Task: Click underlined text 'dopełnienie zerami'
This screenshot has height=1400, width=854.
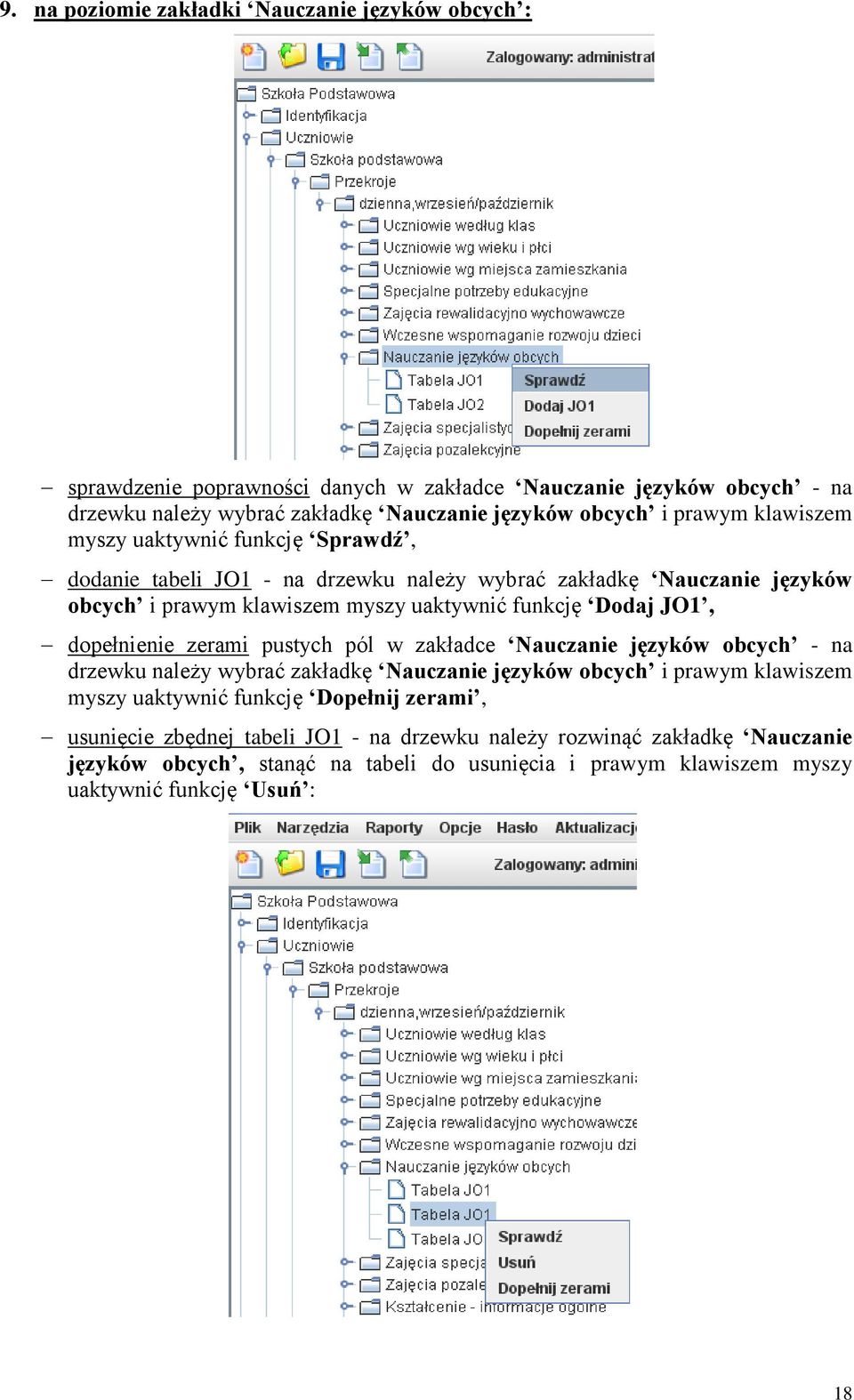Action: (157, 645)
